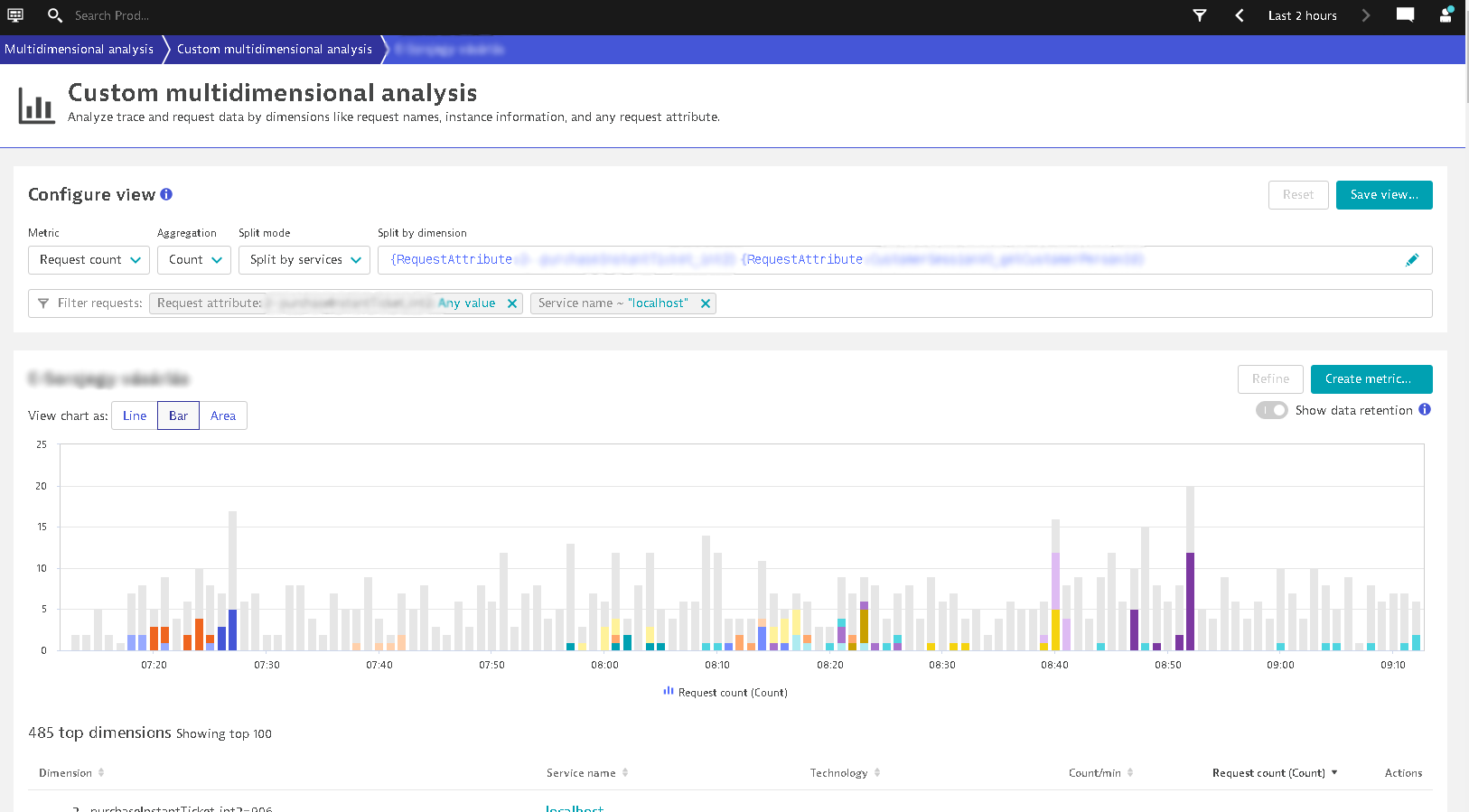Open the Split by services dropdown

pos(304,260)
